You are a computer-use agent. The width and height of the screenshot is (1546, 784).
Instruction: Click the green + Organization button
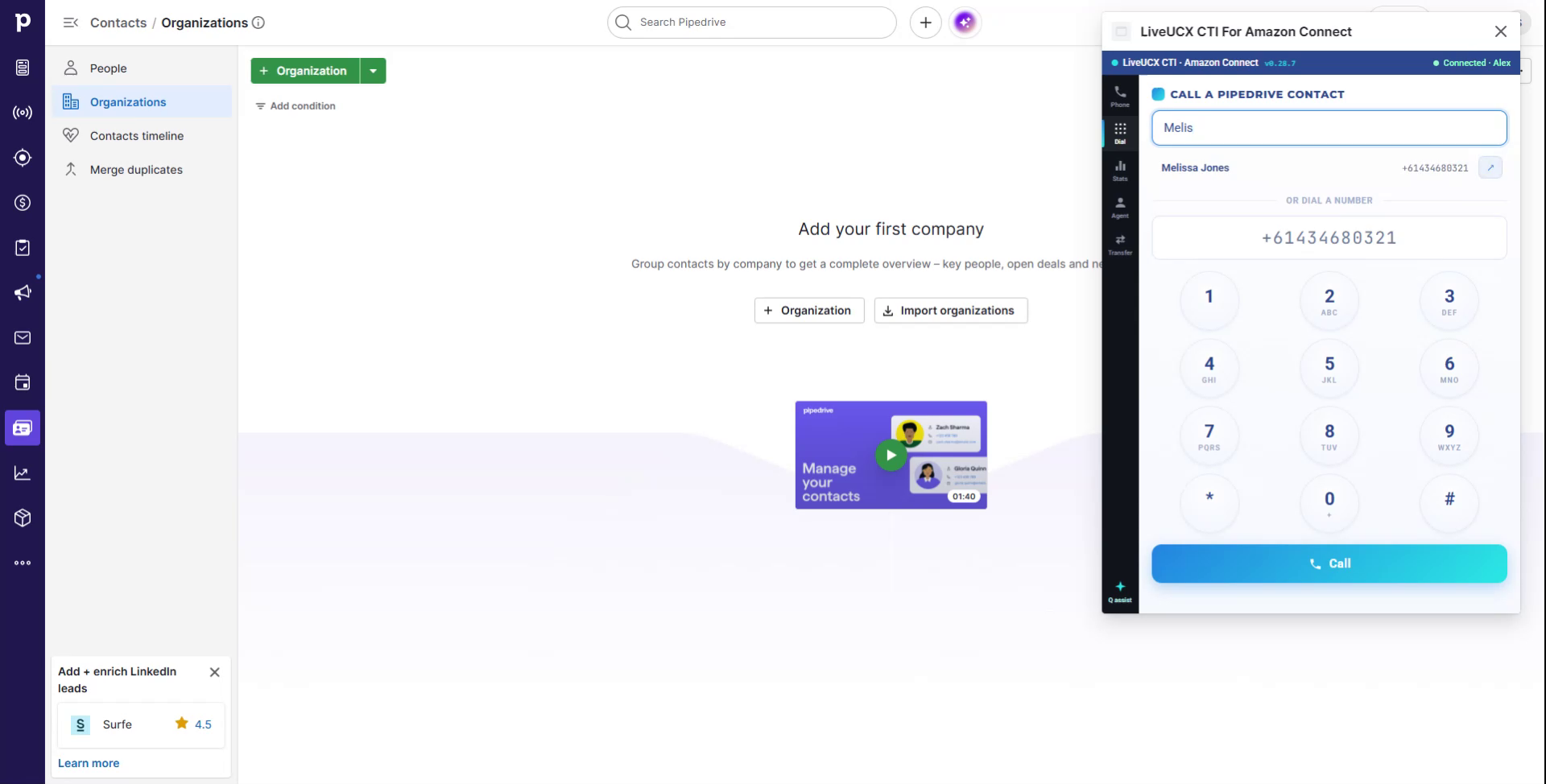pos(305,71)
